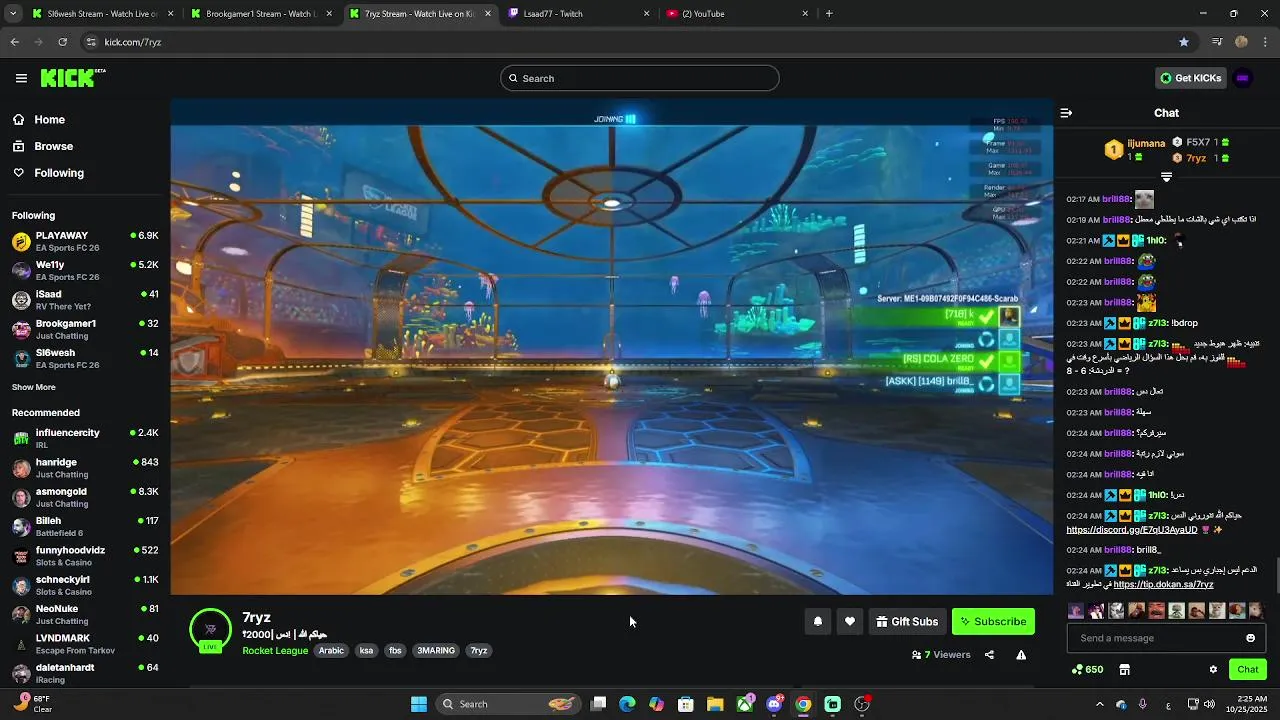The width and height of the screenshot is (1280, 720).
Task: Open the user profile avatar menu
Action: (x=1243, y=78)
